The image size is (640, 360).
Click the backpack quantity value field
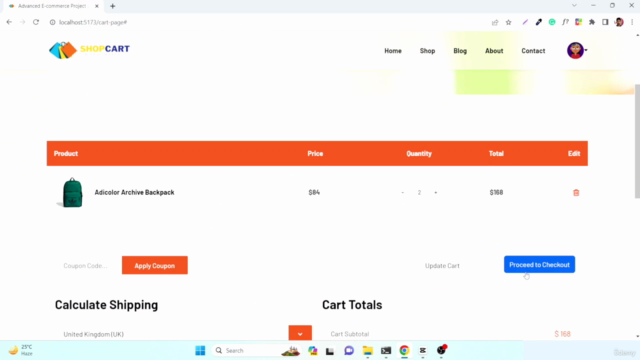point(419,192)
